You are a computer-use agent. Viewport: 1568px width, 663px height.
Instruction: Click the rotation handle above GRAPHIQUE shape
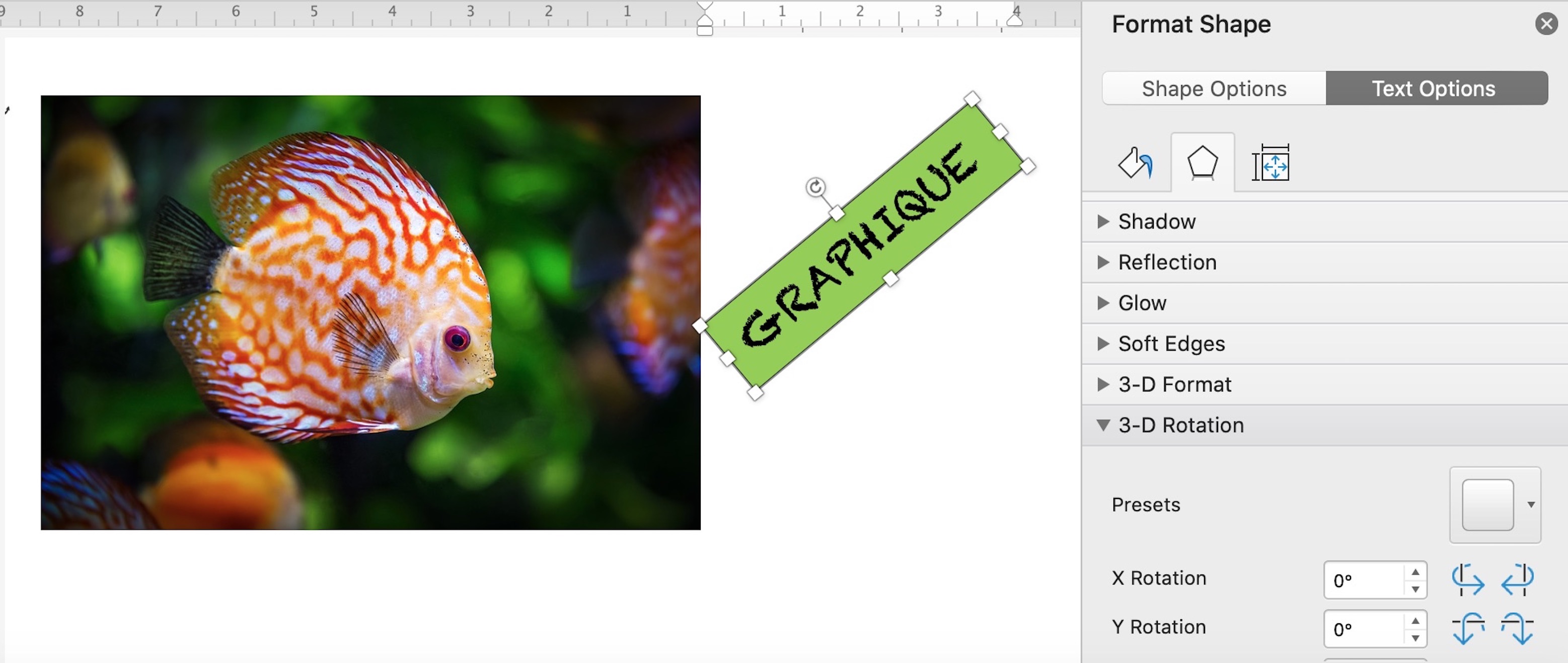tap(815, 187)
